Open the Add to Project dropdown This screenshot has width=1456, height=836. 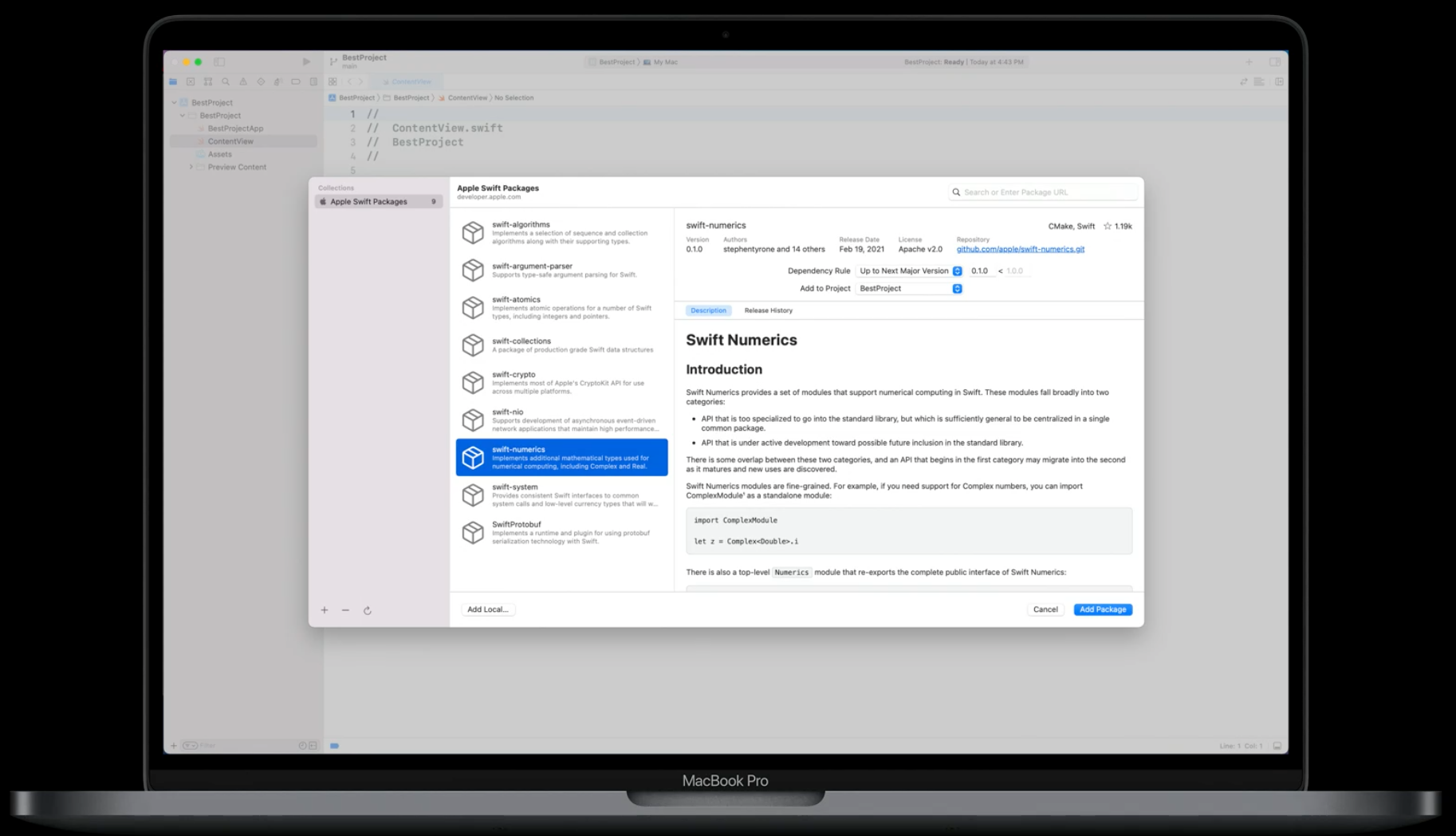pyautogui.click(x=909, y=289)
